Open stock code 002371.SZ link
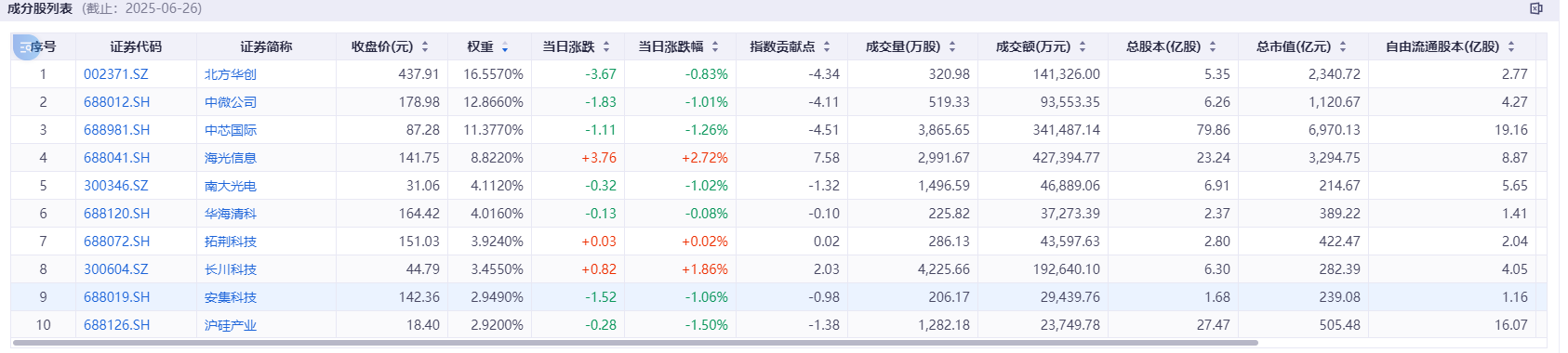The image size is (1568, 353). (x=116, y=74)
